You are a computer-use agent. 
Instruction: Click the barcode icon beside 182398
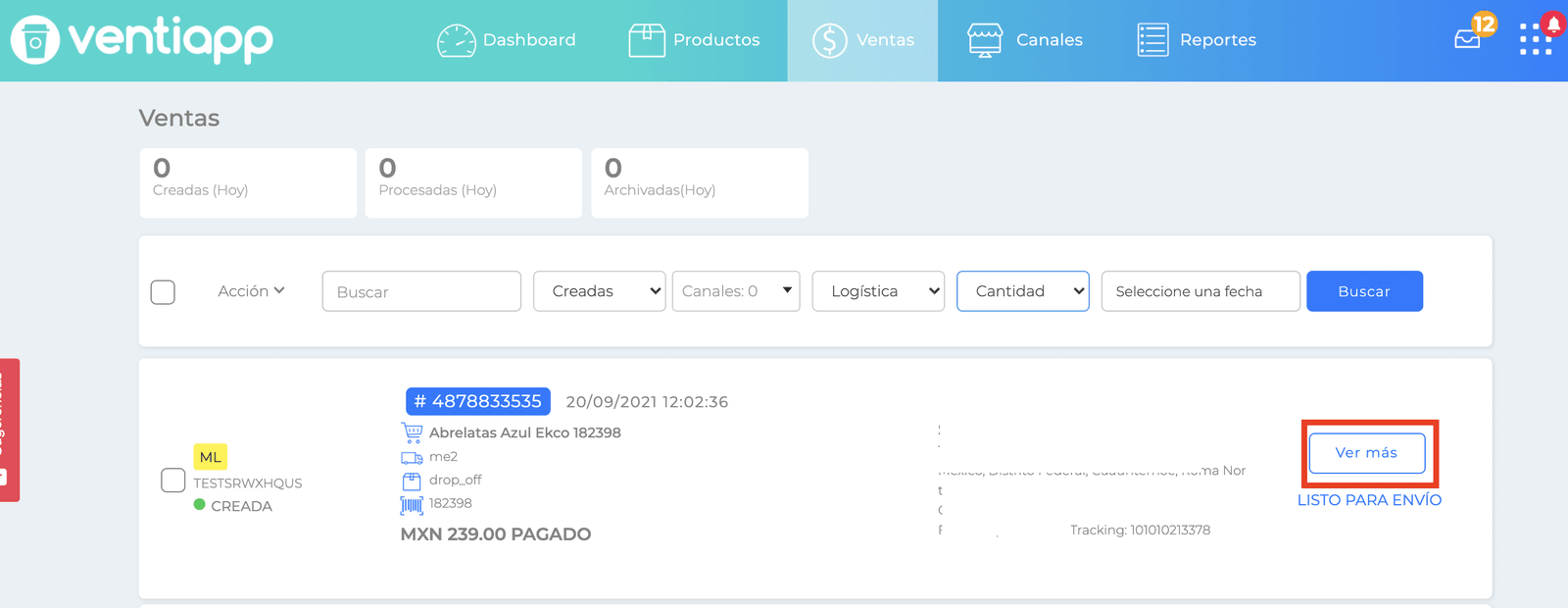tap(412, 504)
